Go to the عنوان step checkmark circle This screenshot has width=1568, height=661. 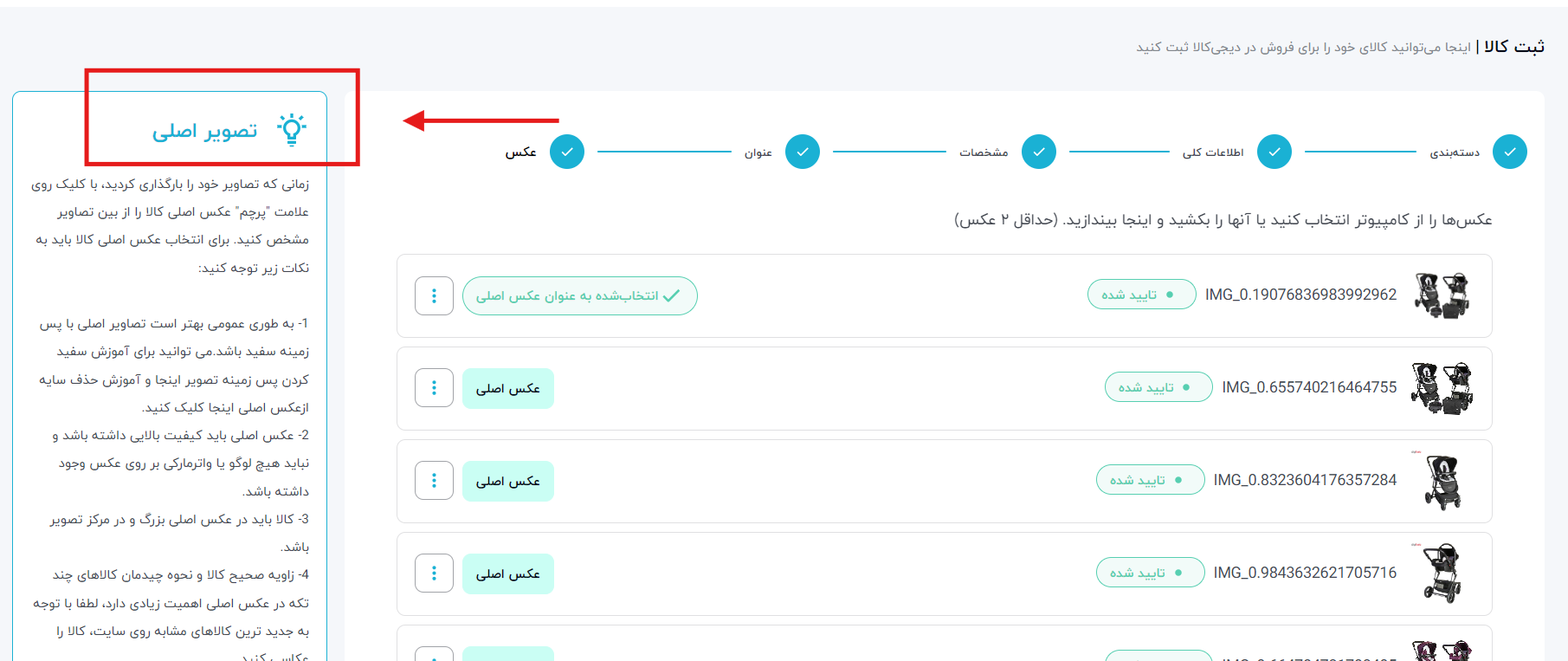pyautogui.click(x=803, y=152)
